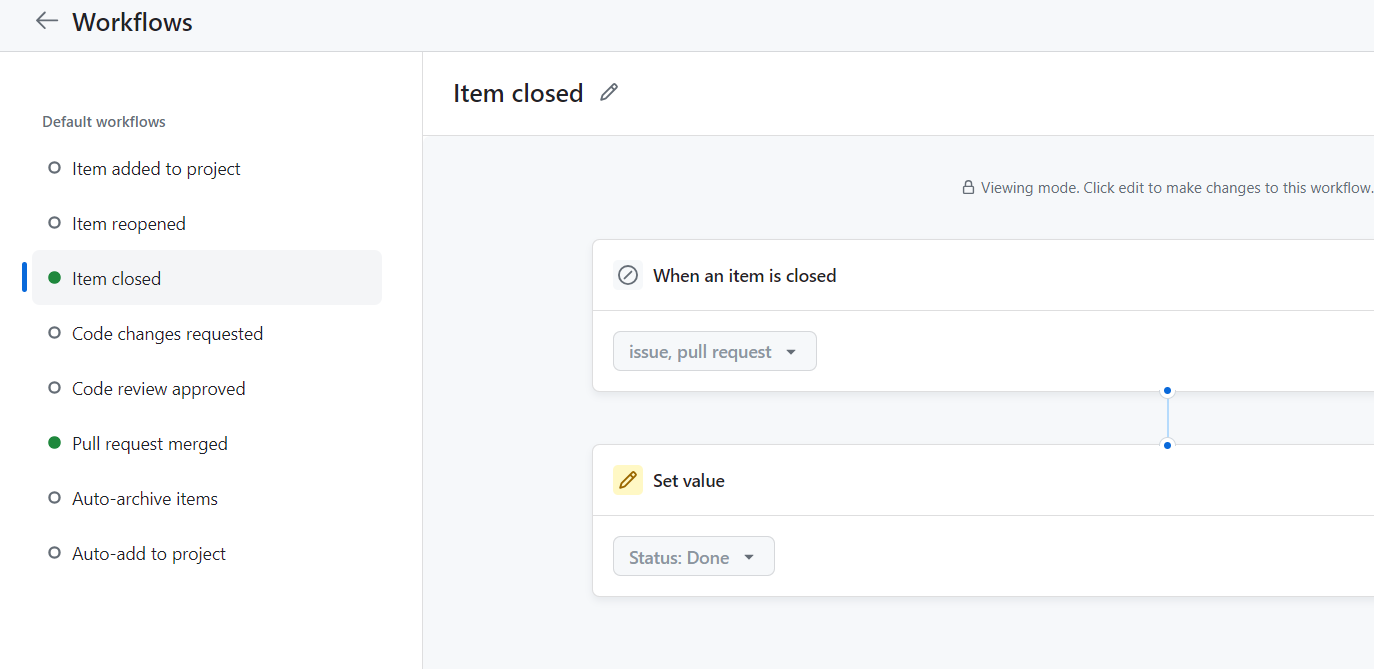Open the Auto-add to project workflow
Image resolution: width=1374 pixels, height=669 pixels.
point(149,554)
